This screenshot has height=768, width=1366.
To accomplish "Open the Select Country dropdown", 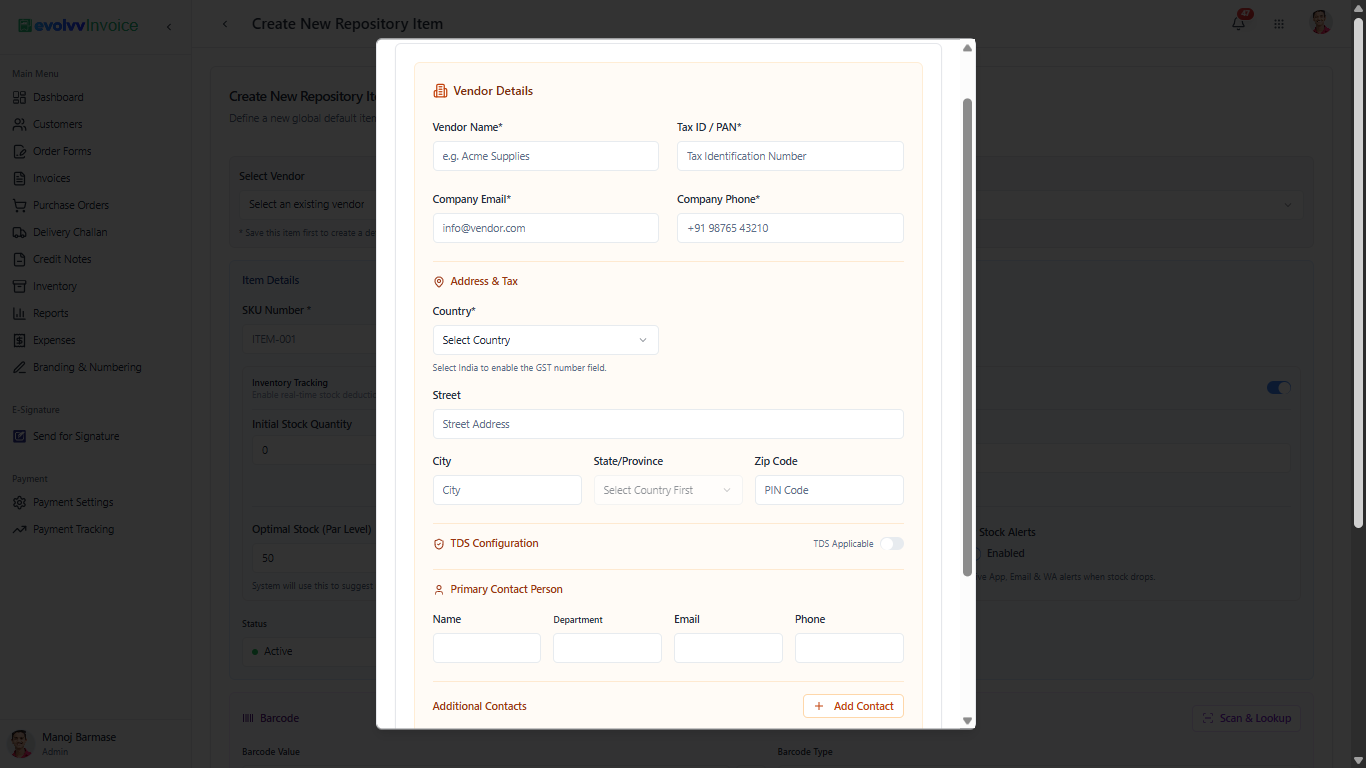I will tap(546, 340).
